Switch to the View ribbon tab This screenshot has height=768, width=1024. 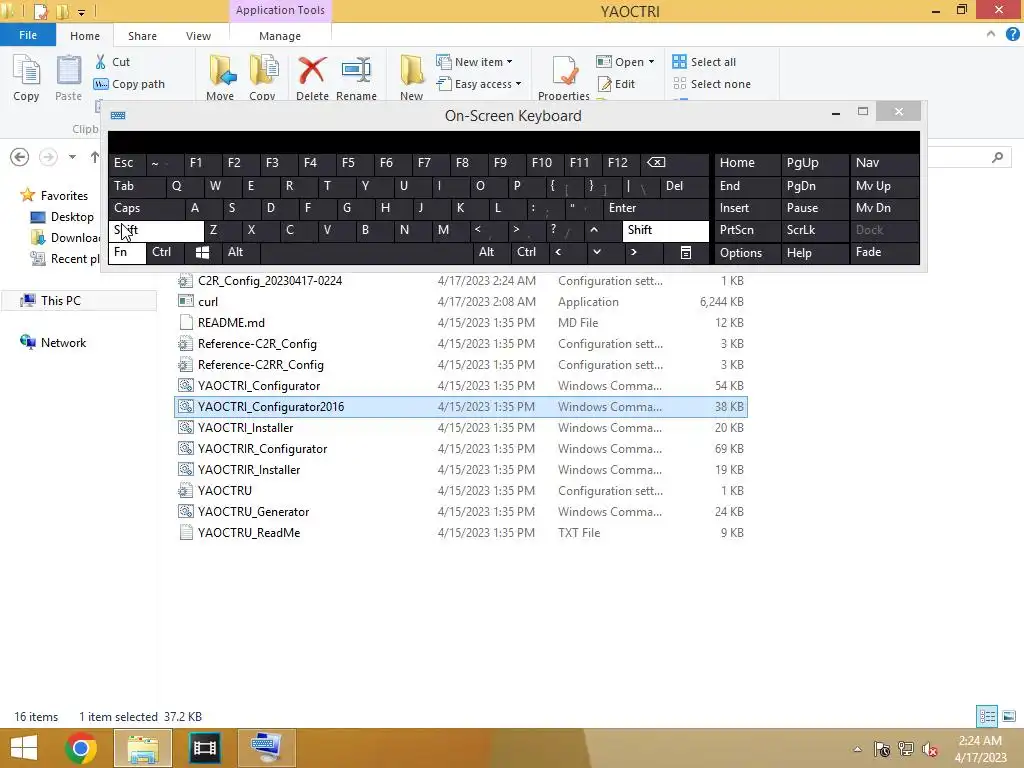tap(199, 36)
